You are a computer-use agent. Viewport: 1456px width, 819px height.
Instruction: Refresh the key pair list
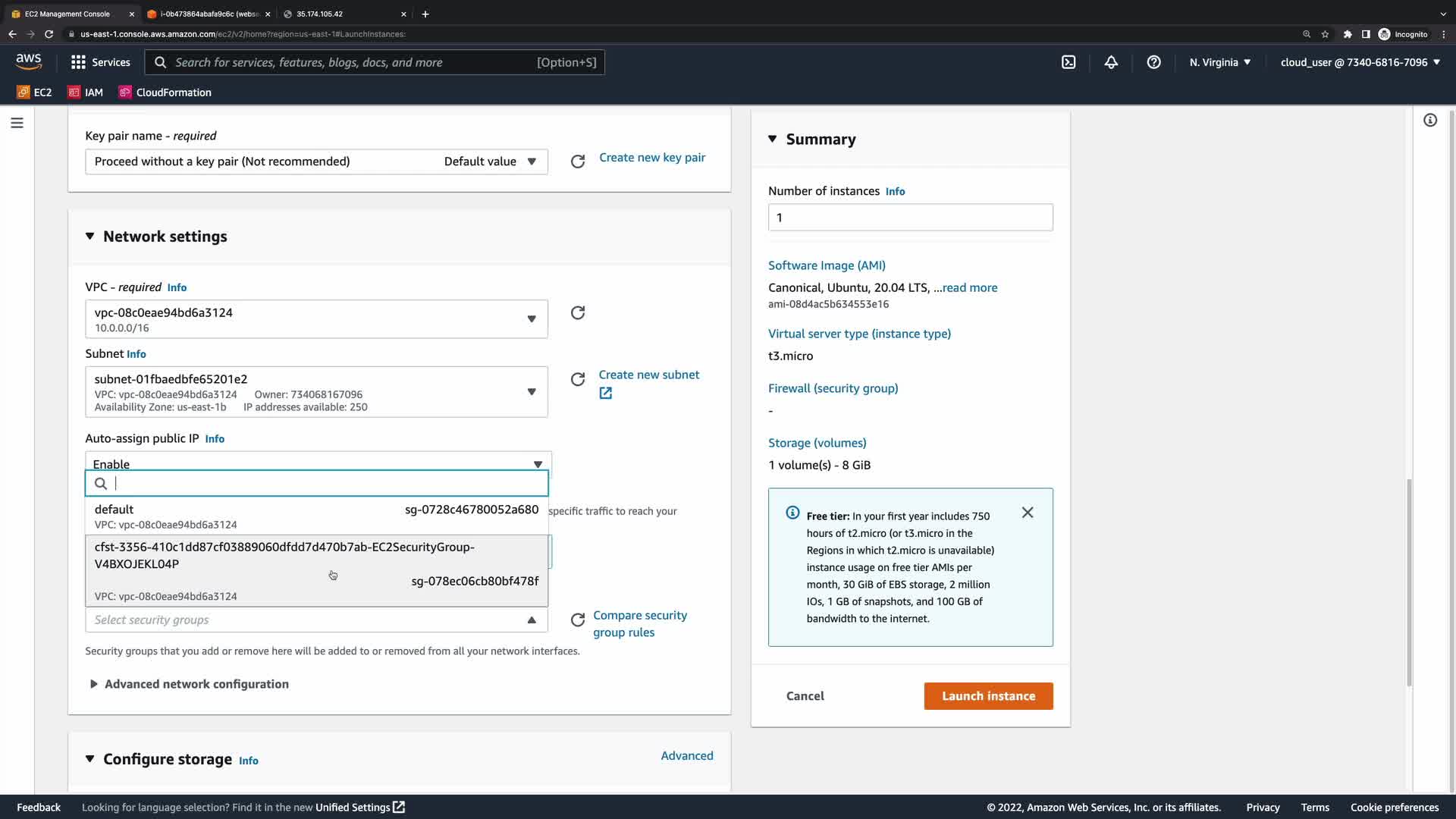coord(578,162)
